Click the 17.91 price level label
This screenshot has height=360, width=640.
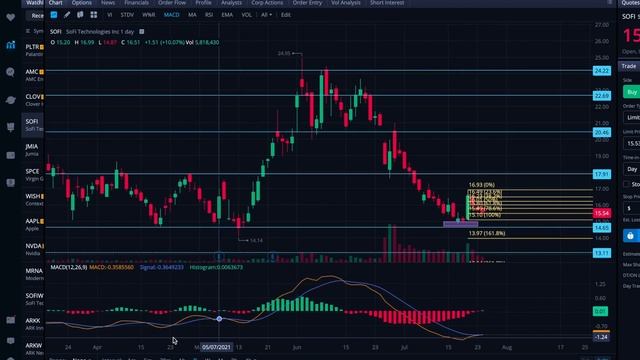coord(602,174)
